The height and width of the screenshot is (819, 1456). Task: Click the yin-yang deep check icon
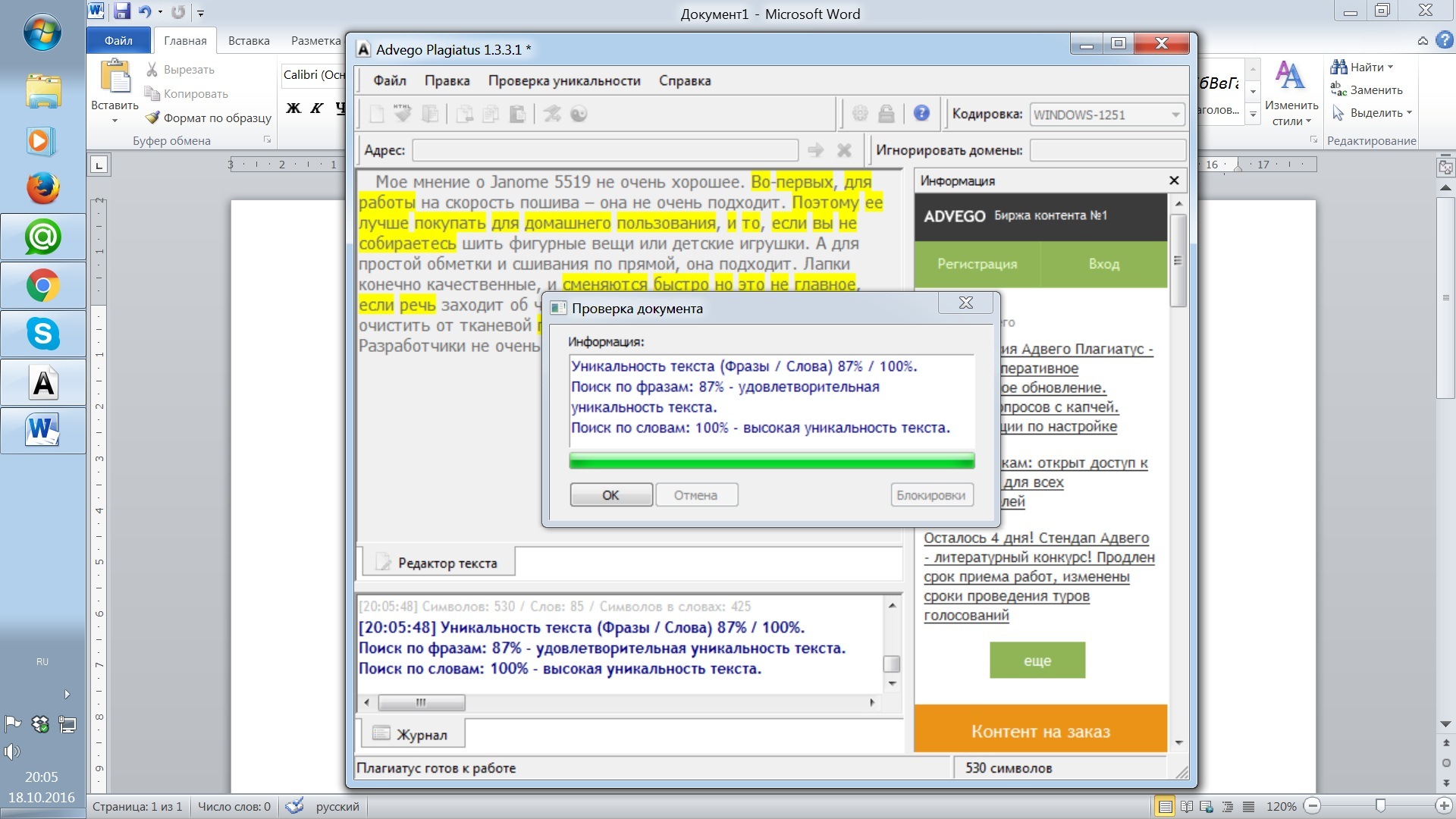click(579, 114)
